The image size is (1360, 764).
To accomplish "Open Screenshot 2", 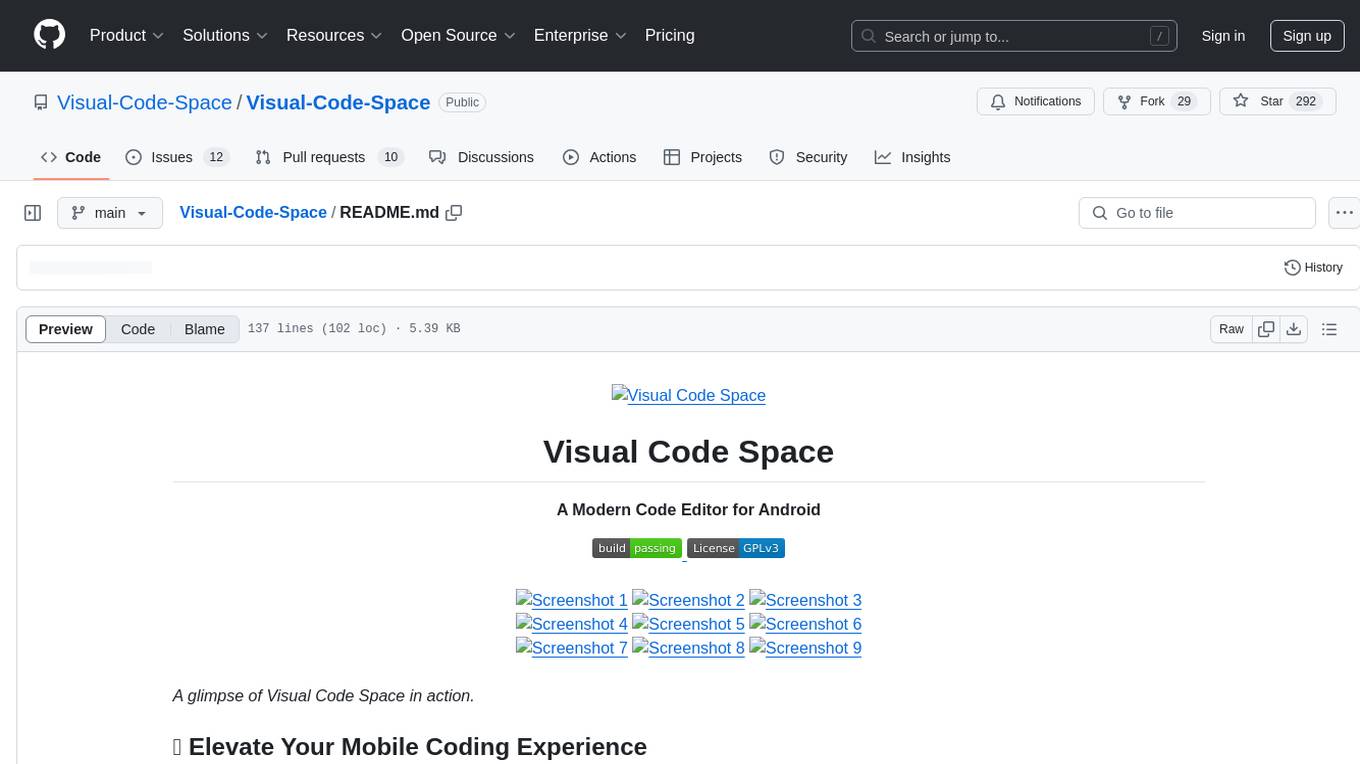I will (689, 600).
